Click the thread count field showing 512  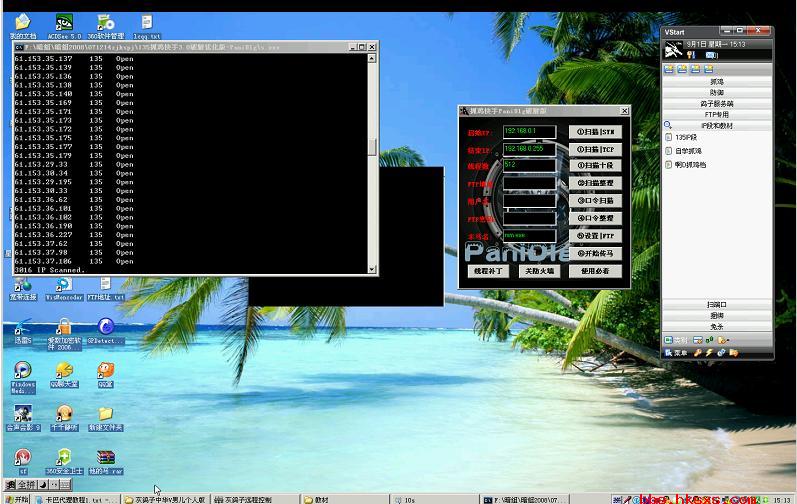tap(529, 165)
